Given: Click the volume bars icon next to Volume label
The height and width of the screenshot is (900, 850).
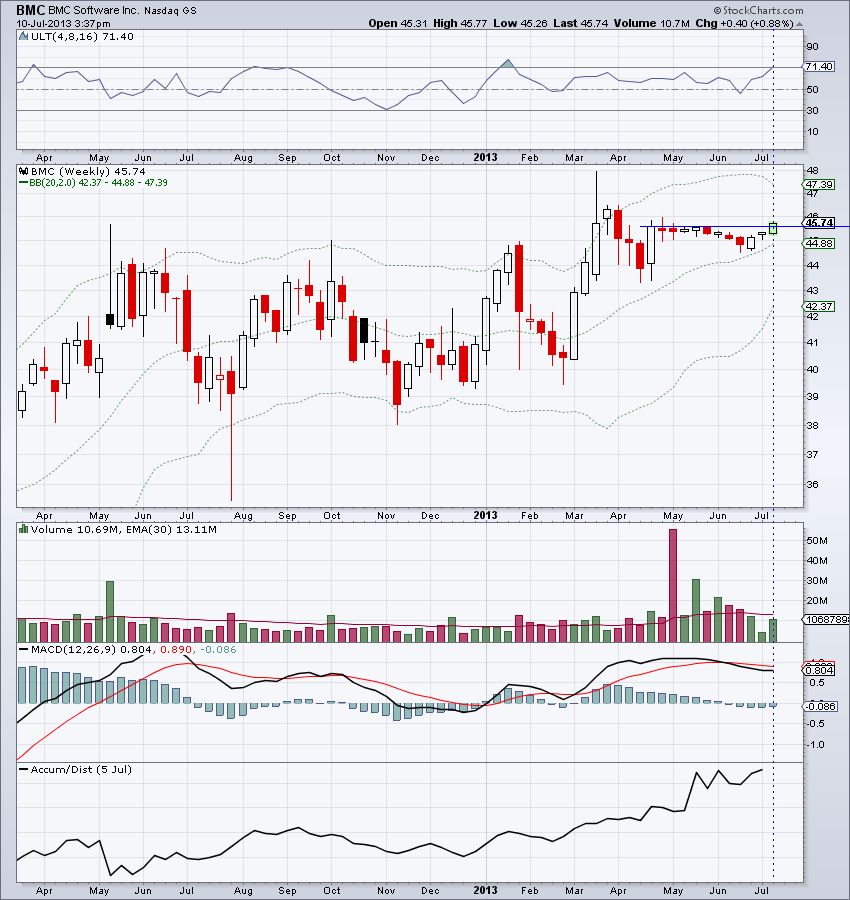Looking at the screenshot, I should [24, 529].
